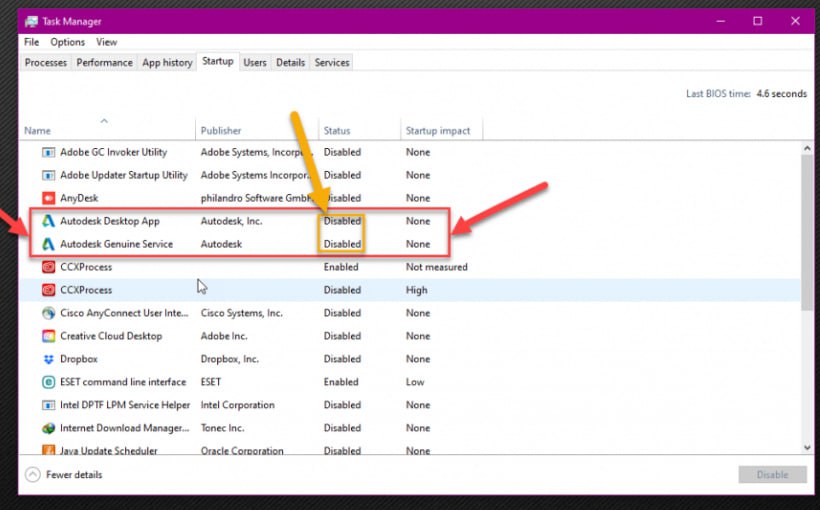Viewport: 820px width, 510px height.
Task: Sort by the Publisher column header
Action: click(x=221, y=131)
